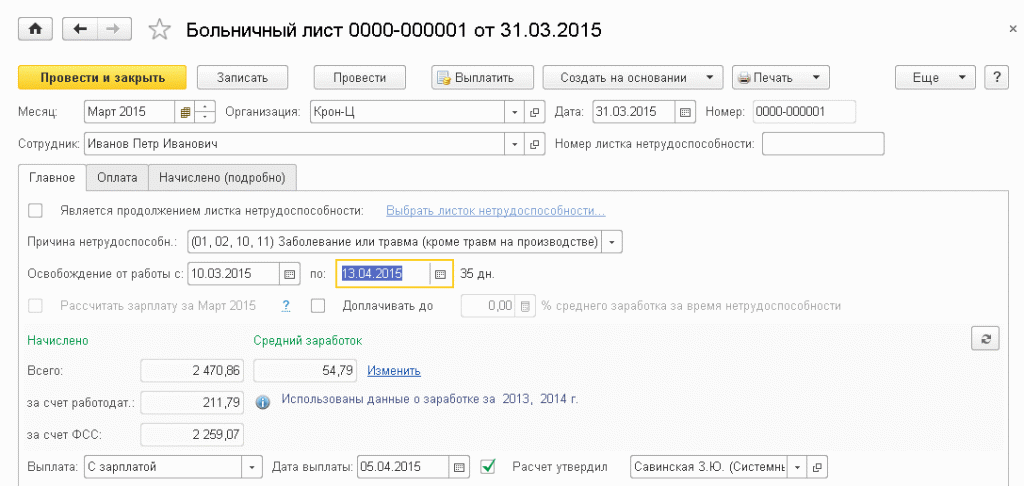The image size is (1024, 486).
Task: Enable the Доплачивать до checkbox
Action: [x=318, y=306]
